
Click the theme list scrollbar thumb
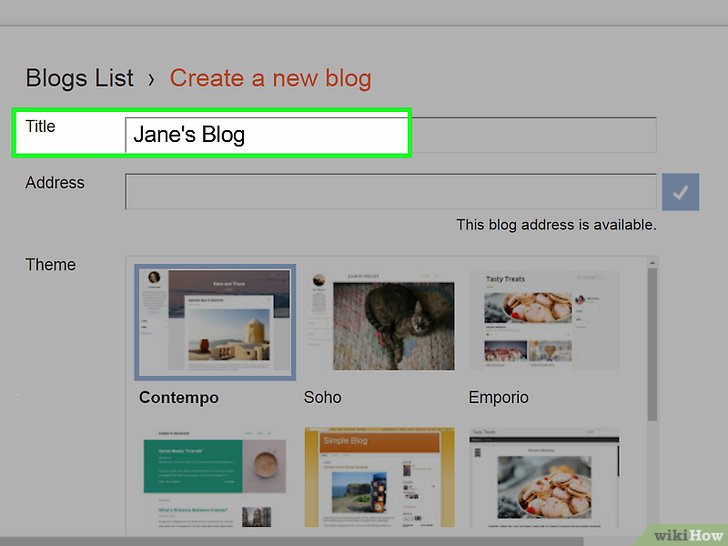pos(652,340)
